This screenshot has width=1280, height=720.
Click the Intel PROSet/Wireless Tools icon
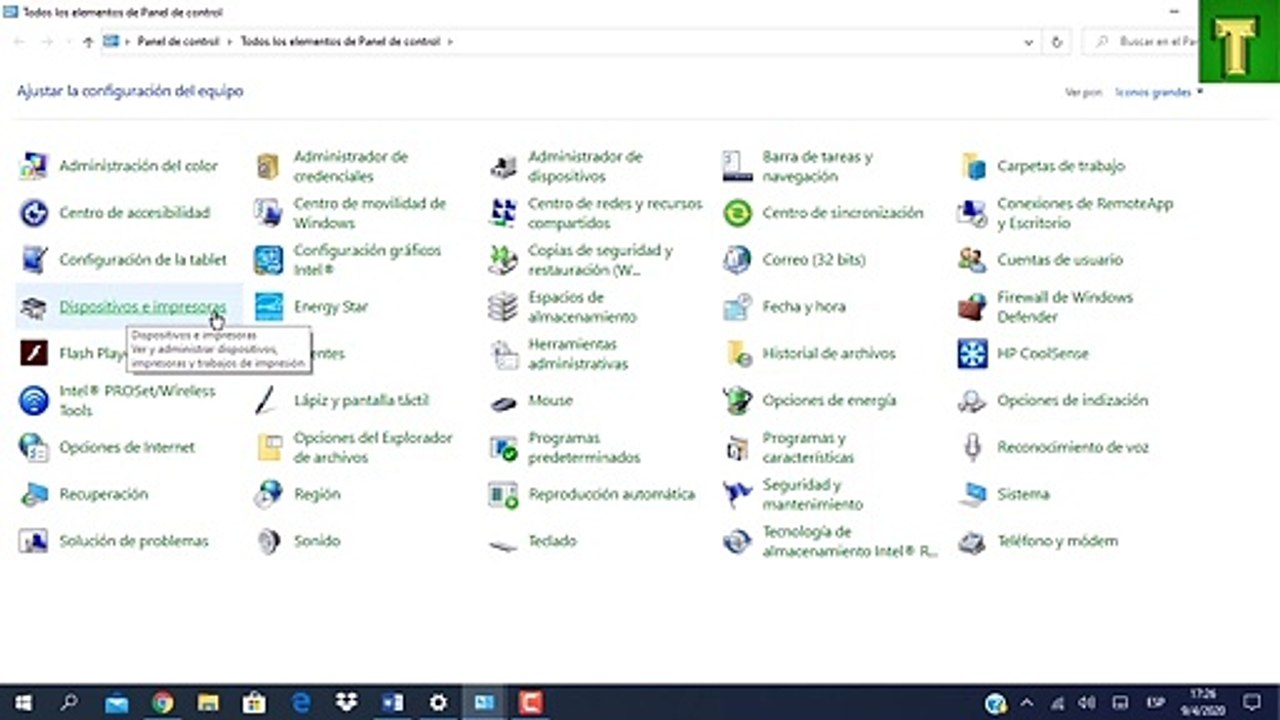[x=34, y=400]
